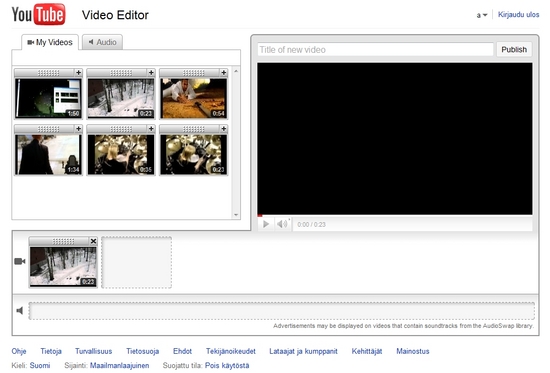Select the 1:34 thumbnail with man in coat

click(48, 154)
